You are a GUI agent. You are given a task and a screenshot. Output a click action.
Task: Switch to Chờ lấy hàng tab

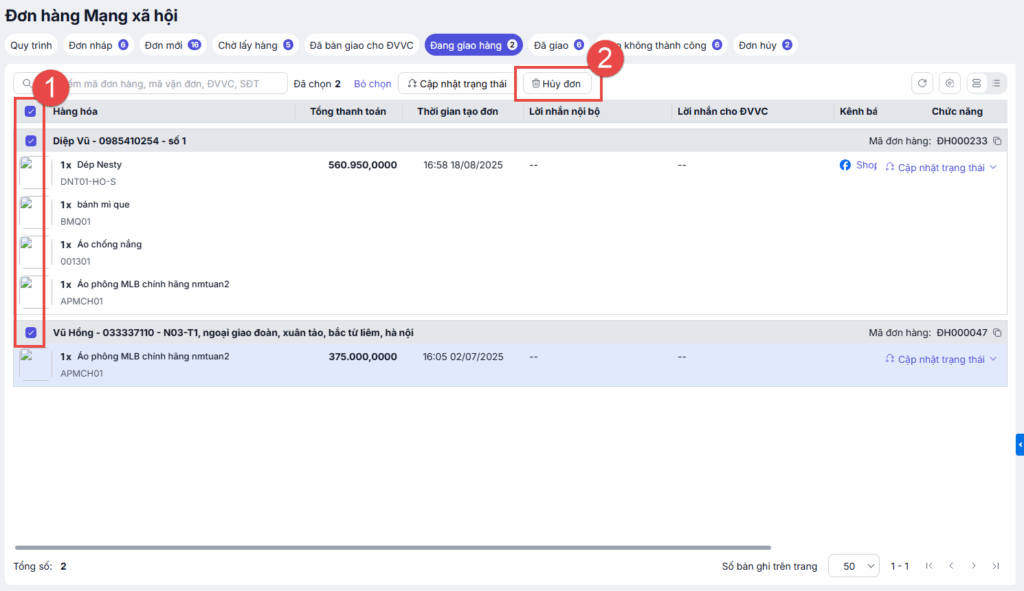coord(255,45)
